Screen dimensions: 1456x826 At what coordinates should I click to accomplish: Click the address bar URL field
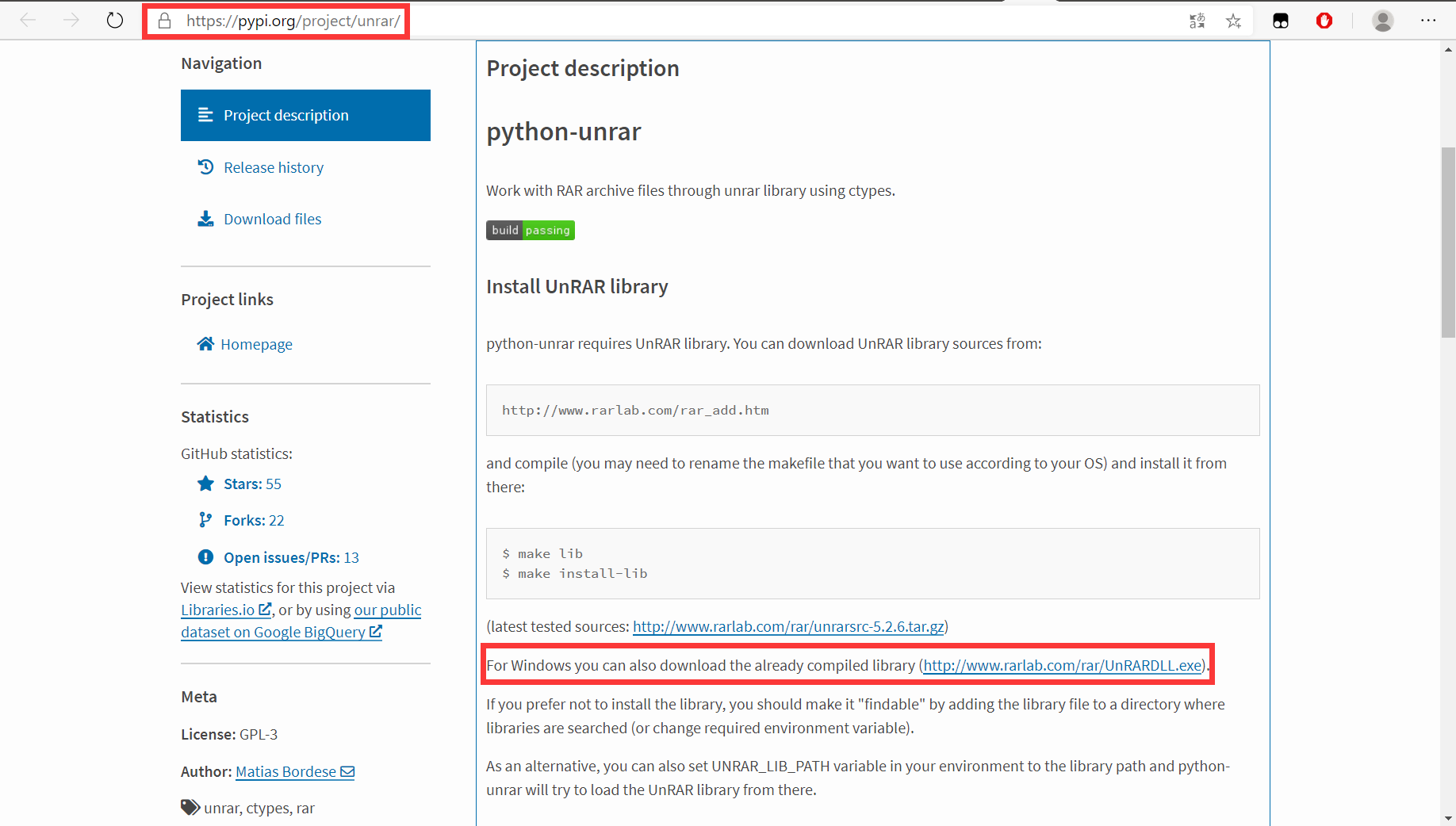pos(293,21)
